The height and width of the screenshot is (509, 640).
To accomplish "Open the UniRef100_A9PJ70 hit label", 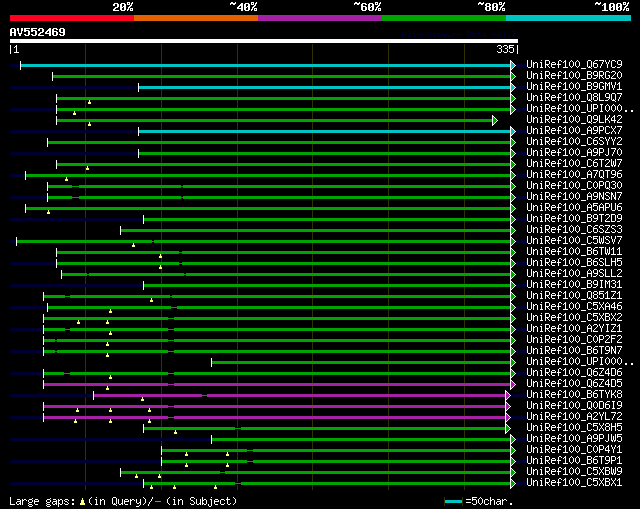I will (574, 153).
